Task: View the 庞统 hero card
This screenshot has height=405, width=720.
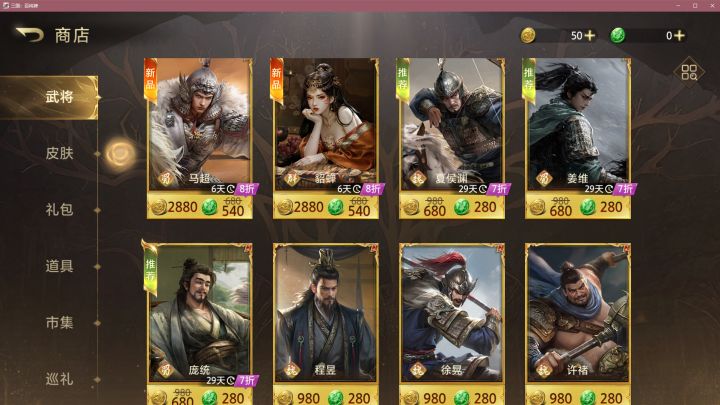Action: click(199, 313)
